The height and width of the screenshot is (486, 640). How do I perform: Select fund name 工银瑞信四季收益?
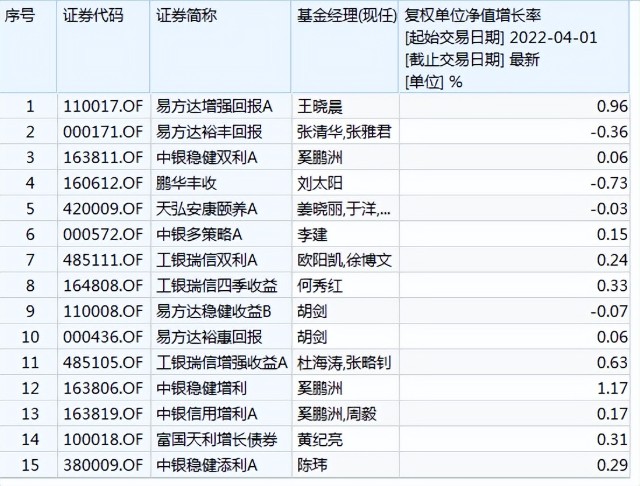(x=217, y=286)
